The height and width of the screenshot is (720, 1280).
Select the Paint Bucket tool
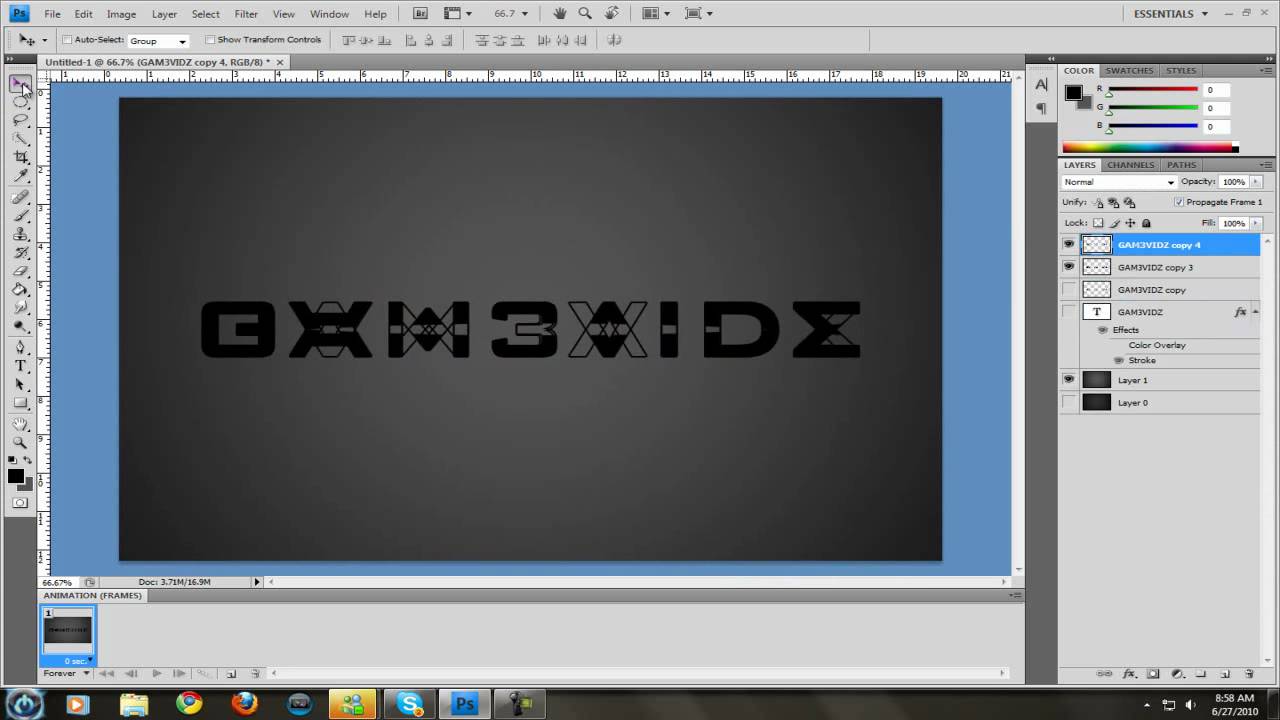20,289
